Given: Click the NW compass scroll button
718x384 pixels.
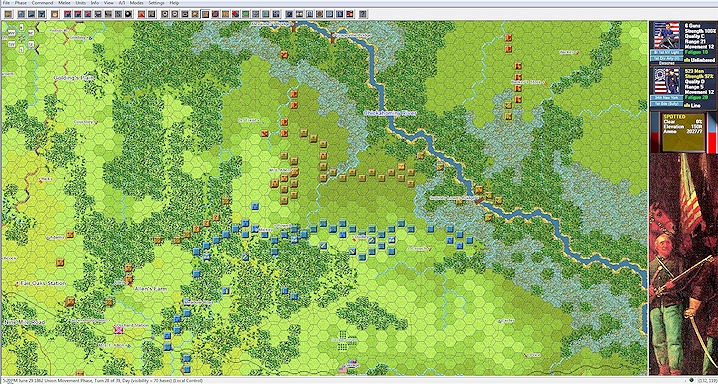Looking at the screenshot, I should click(x=11, y=33).
